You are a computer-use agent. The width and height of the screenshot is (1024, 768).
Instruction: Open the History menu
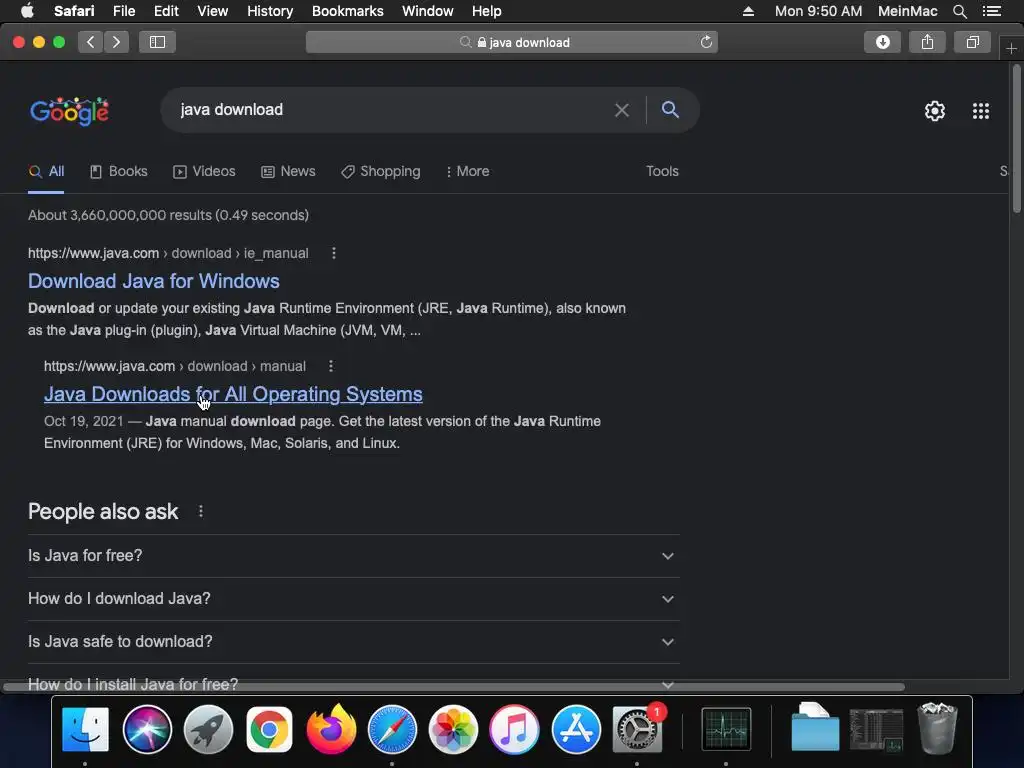pos(270,11)
